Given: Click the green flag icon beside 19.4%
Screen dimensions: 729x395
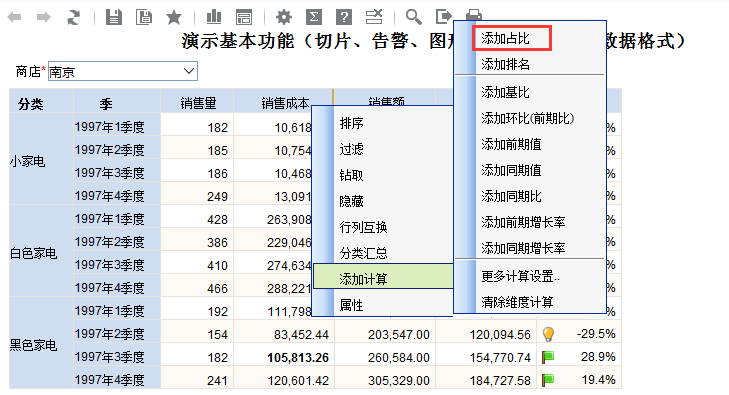Looking at the screenshot, I should click(548, 380).
